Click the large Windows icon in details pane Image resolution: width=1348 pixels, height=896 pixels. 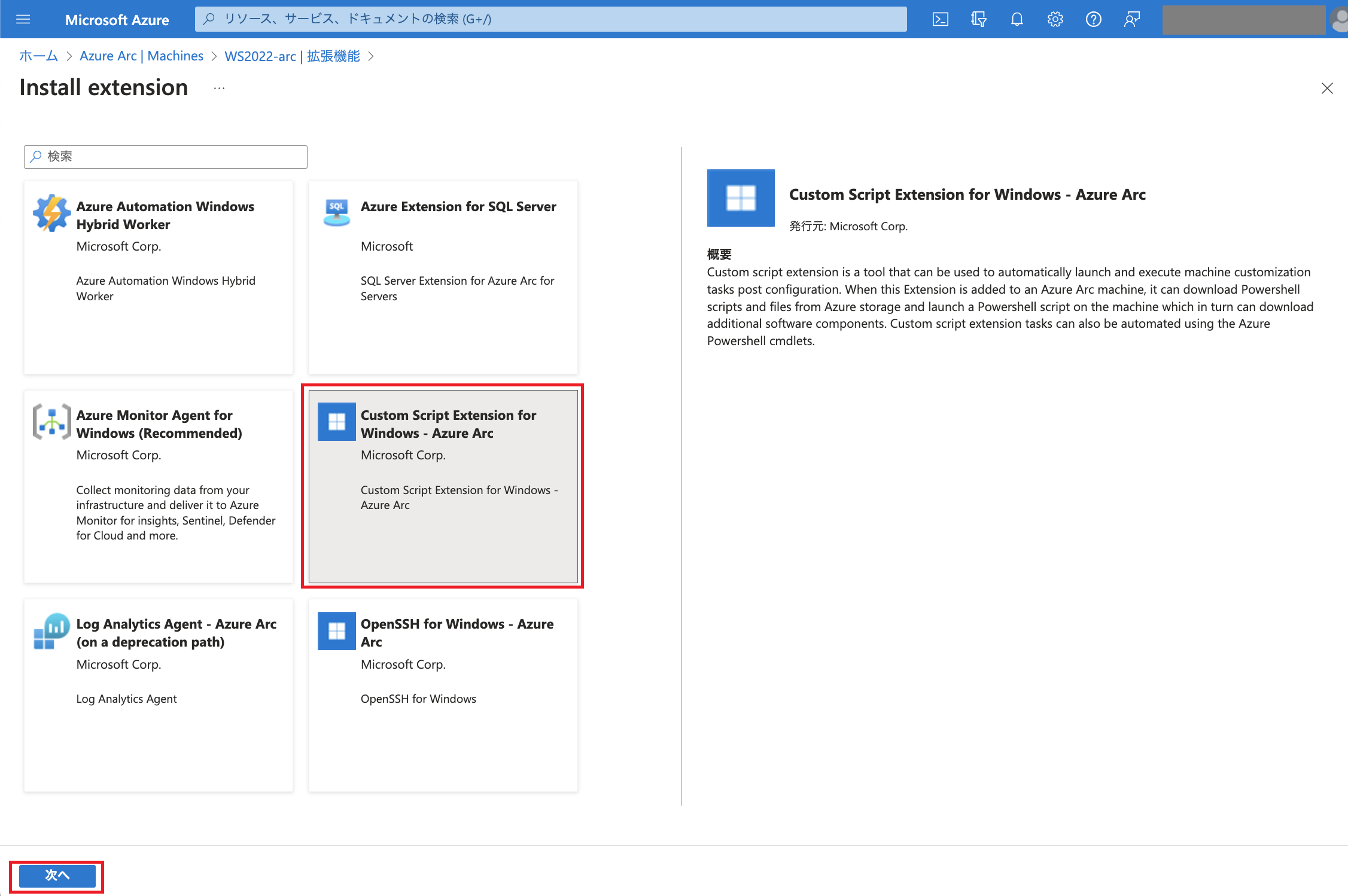point(741,198)
